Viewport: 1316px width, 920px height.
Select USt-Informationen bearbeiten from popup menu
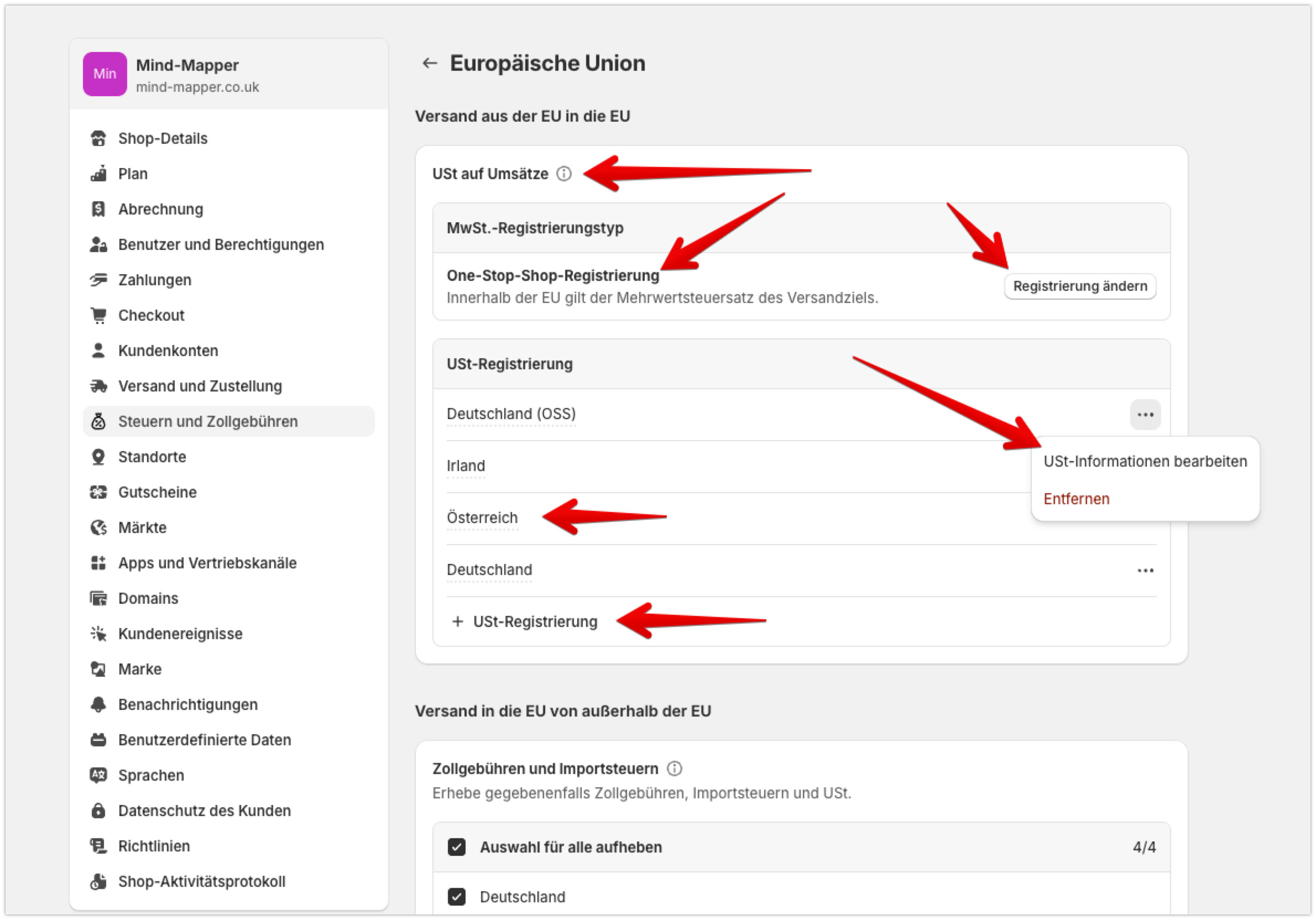coord(1145,462)
